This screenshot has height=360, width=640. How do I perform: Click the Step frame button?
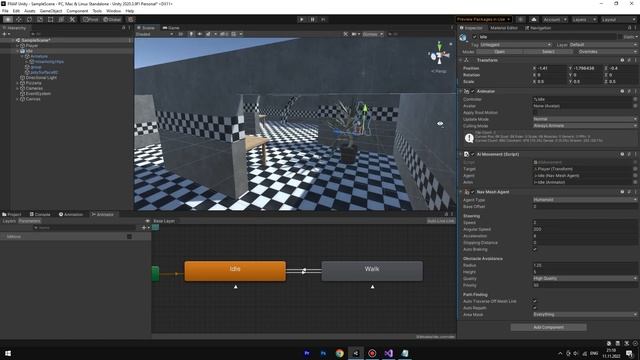[323, 19]
